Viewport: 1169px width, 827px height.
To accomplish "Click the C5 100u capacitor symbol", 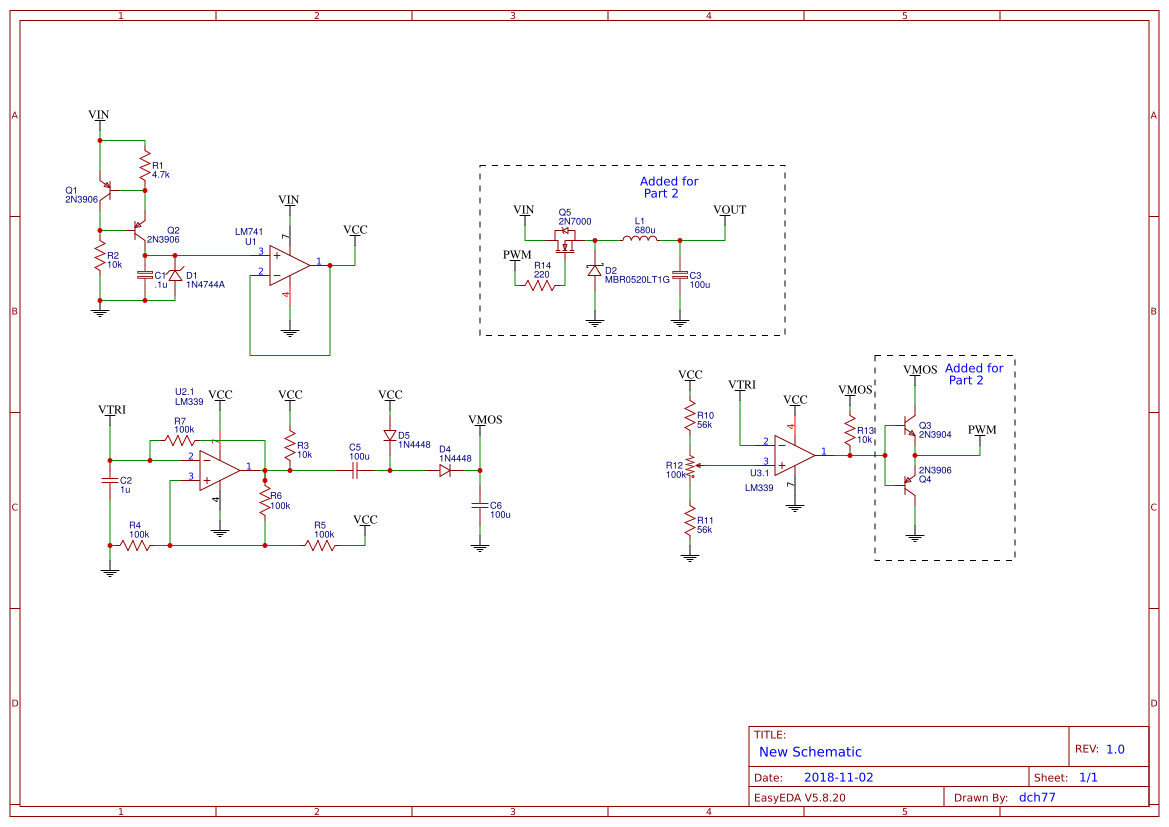I will [355, 470].
